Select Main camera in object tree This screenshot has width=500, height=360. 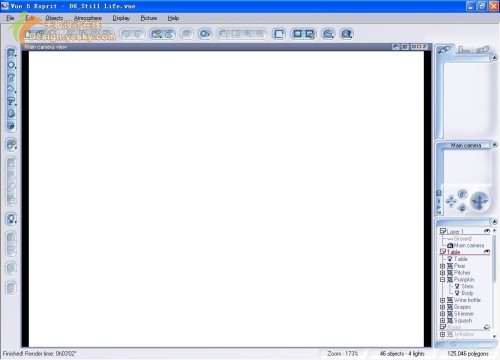click(x=469, y=245)
